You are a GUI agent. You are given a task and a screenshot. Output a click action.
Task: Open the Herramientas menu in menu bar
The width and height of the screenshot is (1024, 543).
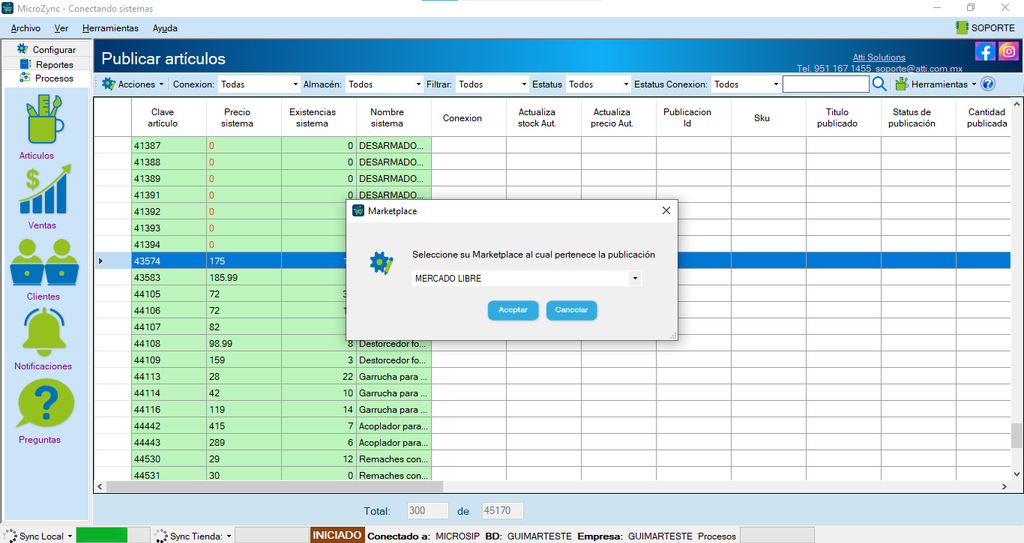tap(110, 28)
